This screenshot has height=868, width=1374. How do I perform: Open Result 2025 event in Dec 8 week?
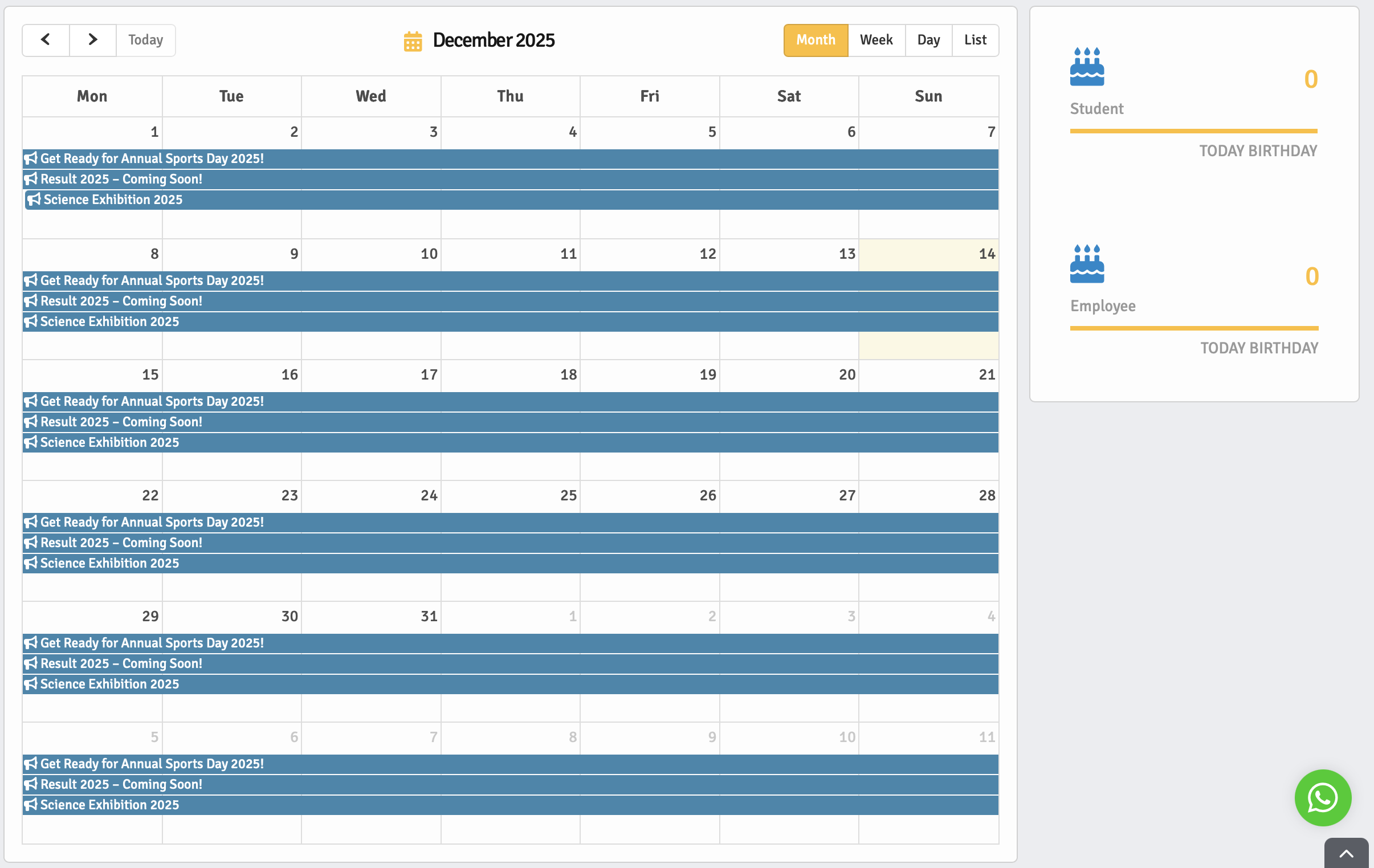point(121,301)
